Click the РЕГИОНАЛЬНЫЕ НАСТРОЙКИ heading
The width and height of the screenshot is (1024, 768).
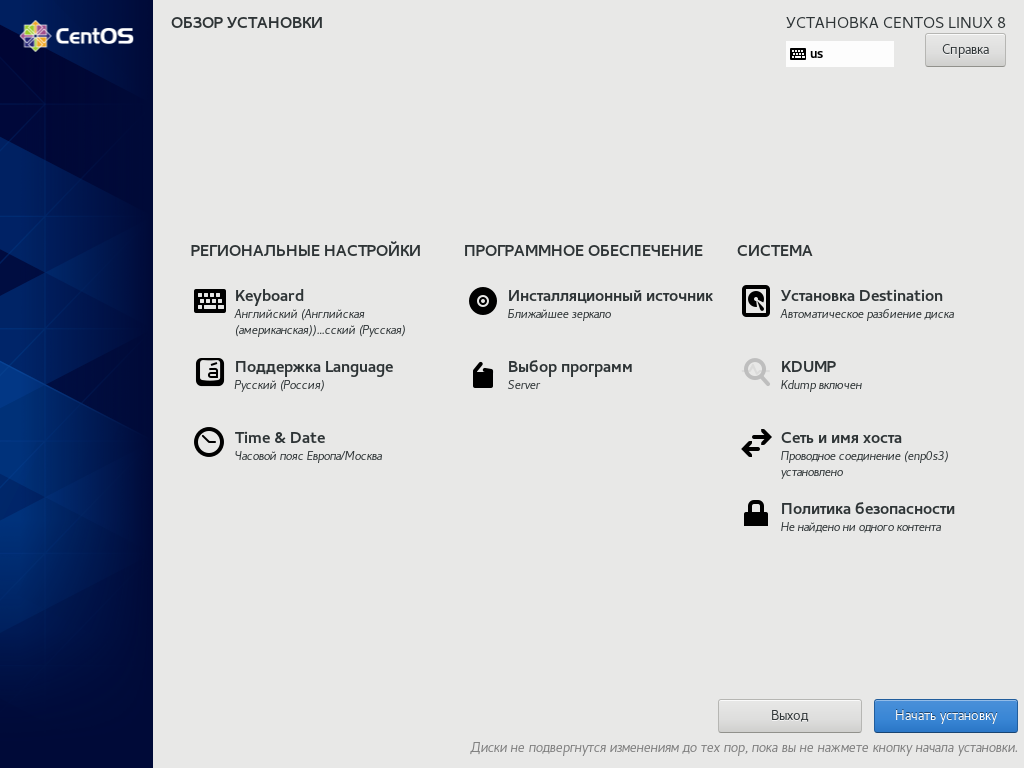click(305, 251)
